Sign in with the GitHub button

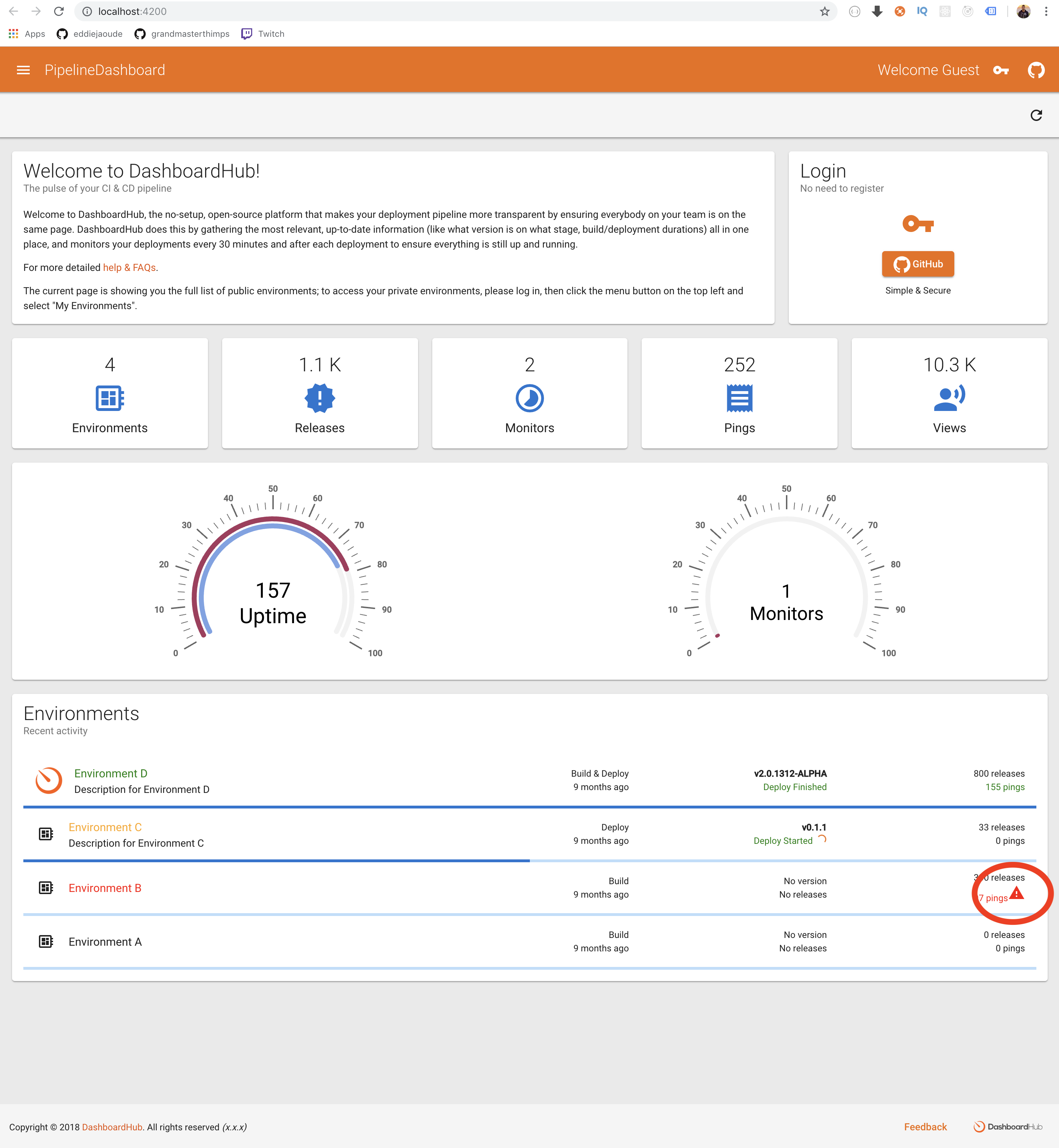tap(918, 264)
